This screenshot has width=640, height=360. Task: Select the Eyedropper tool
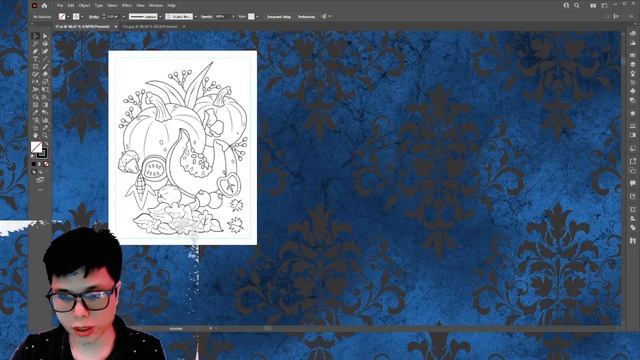pyautogui.click(x=36, y=112)
